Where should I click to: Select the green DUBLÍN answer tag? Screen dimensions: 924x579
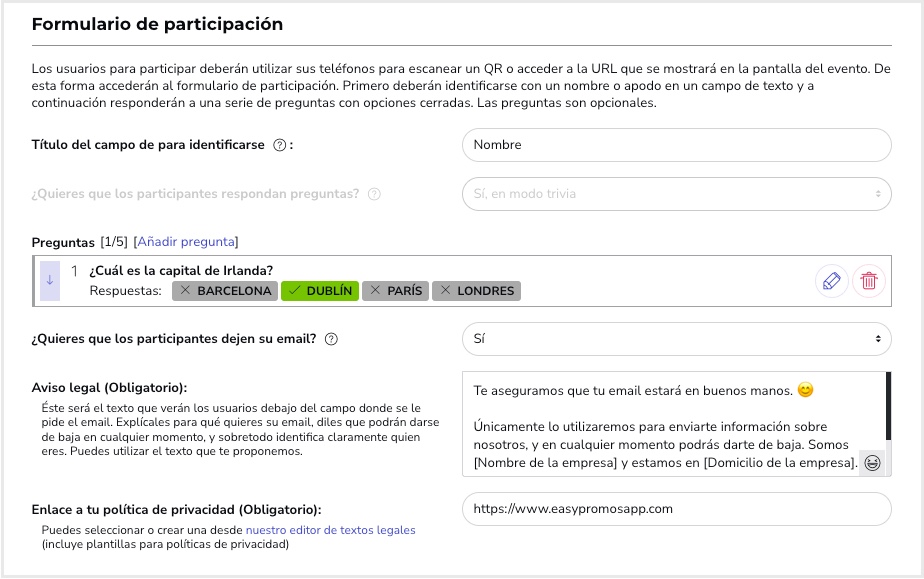coord(320,290)
